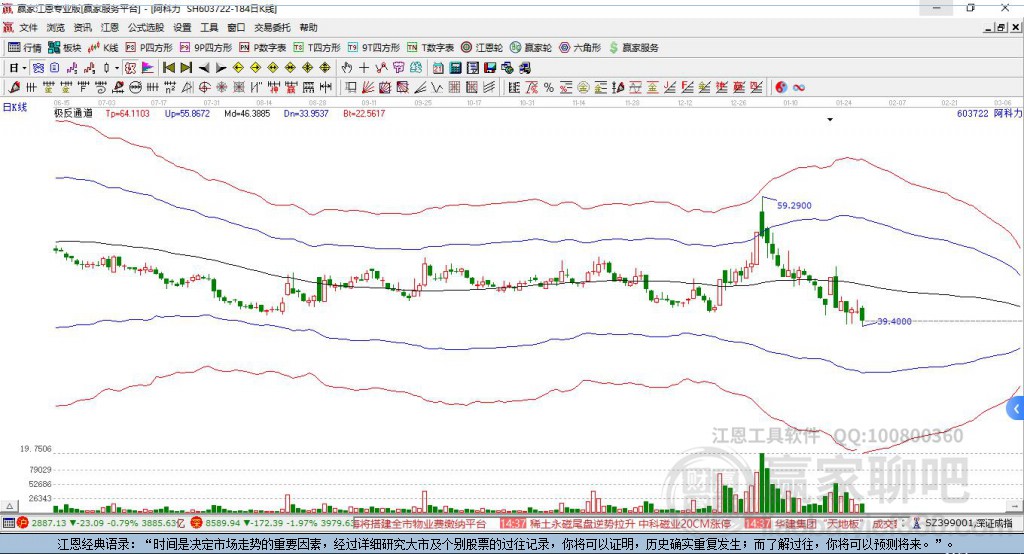Click the Bt=22.5617 value
The image size is (1024, 554).
point(364,113)
